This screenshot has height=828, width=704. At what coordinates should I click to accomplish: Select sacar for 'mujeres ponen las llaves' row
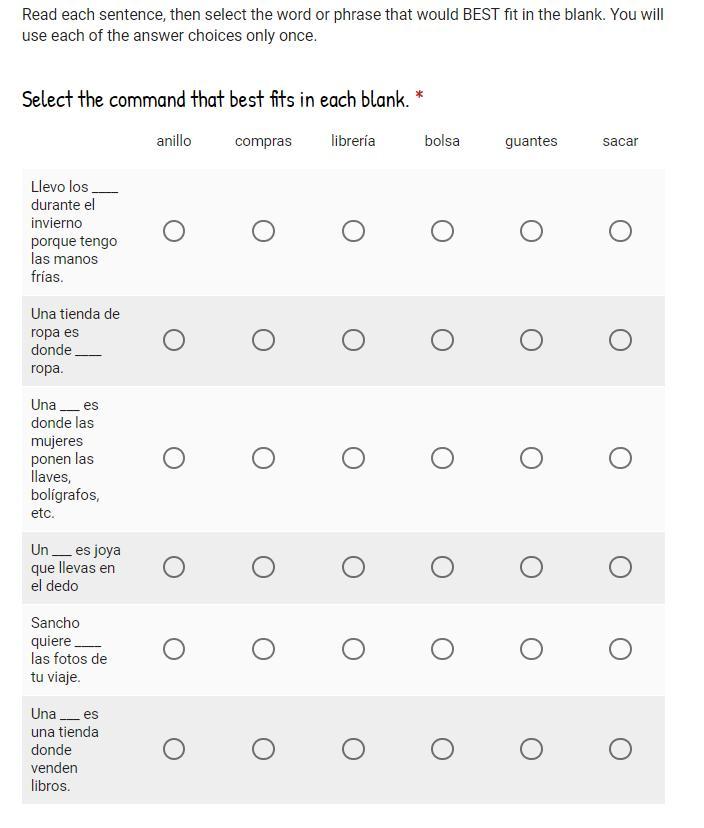(x=620, y=458)
